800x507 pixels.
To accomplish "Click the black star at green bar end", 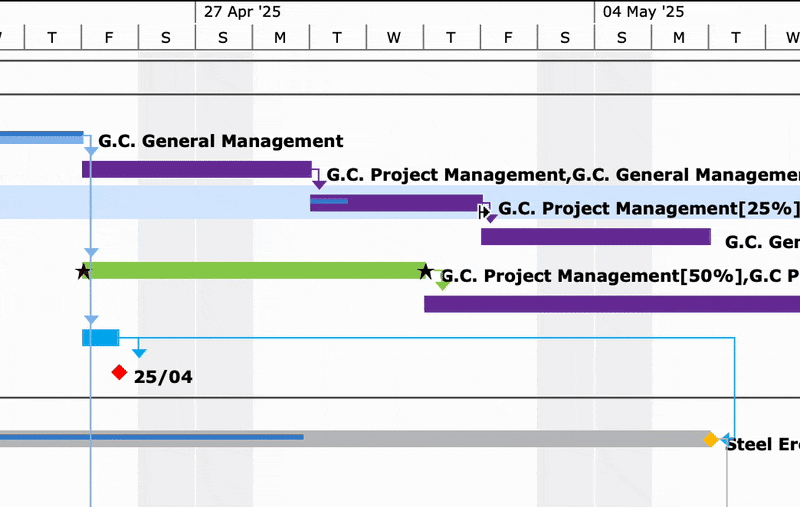I will [425, 271].
